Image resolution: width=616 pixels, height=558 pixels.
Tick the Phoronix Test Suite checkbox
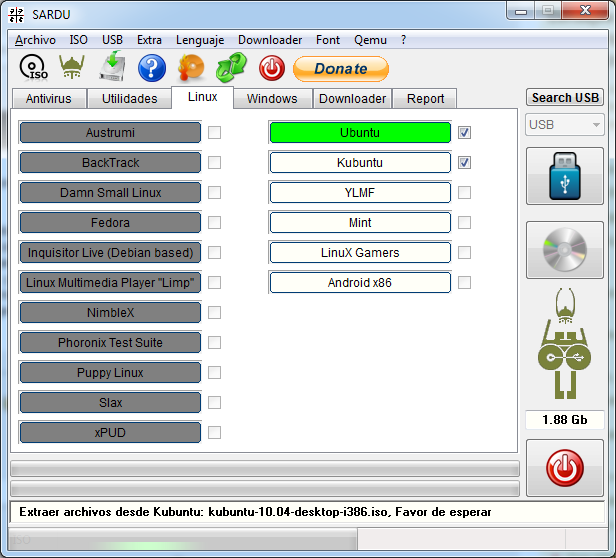click(x=214, y=342)
